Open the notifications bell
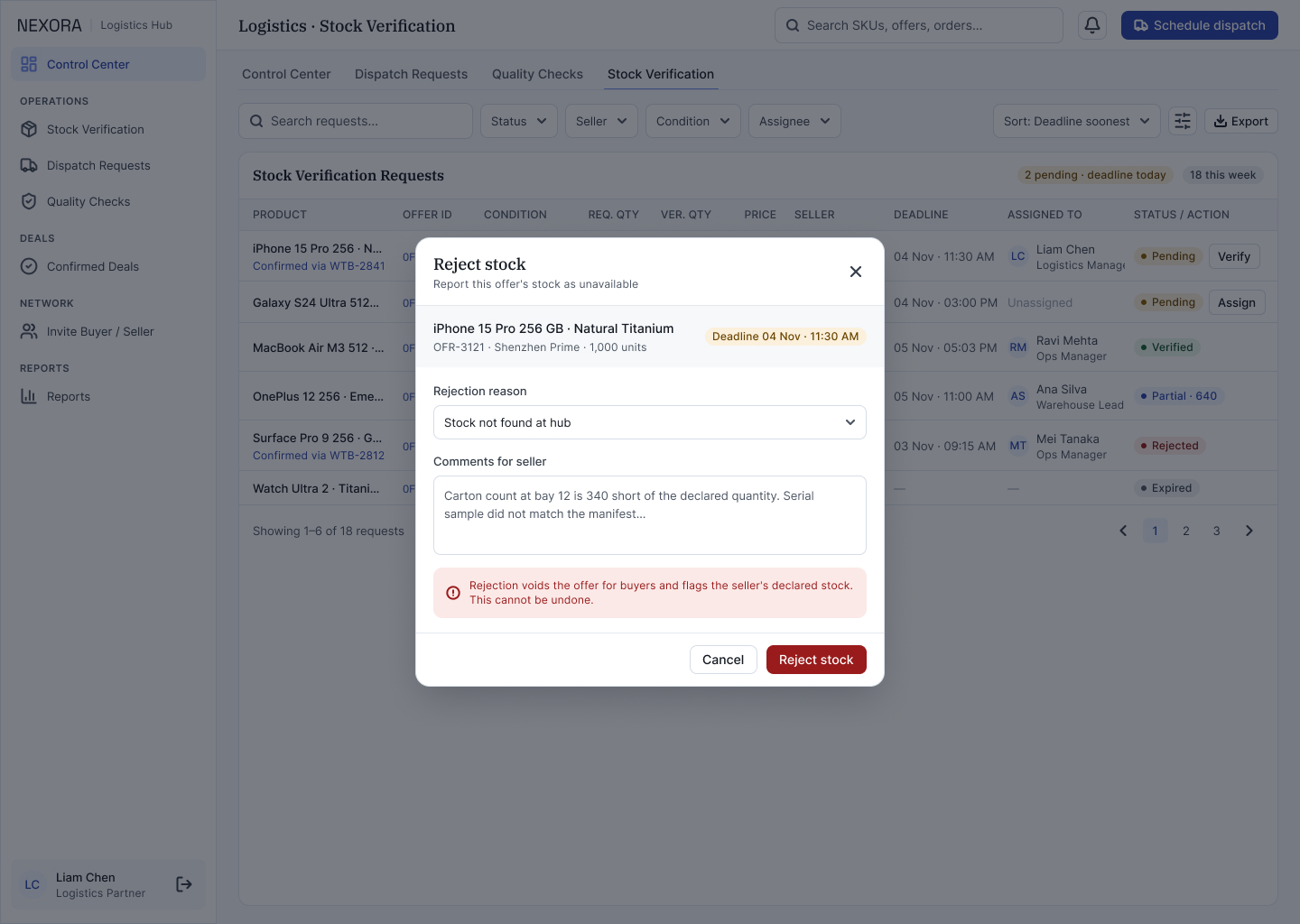This screenshot has width=1300, height=924. [x=1092, y=25]
